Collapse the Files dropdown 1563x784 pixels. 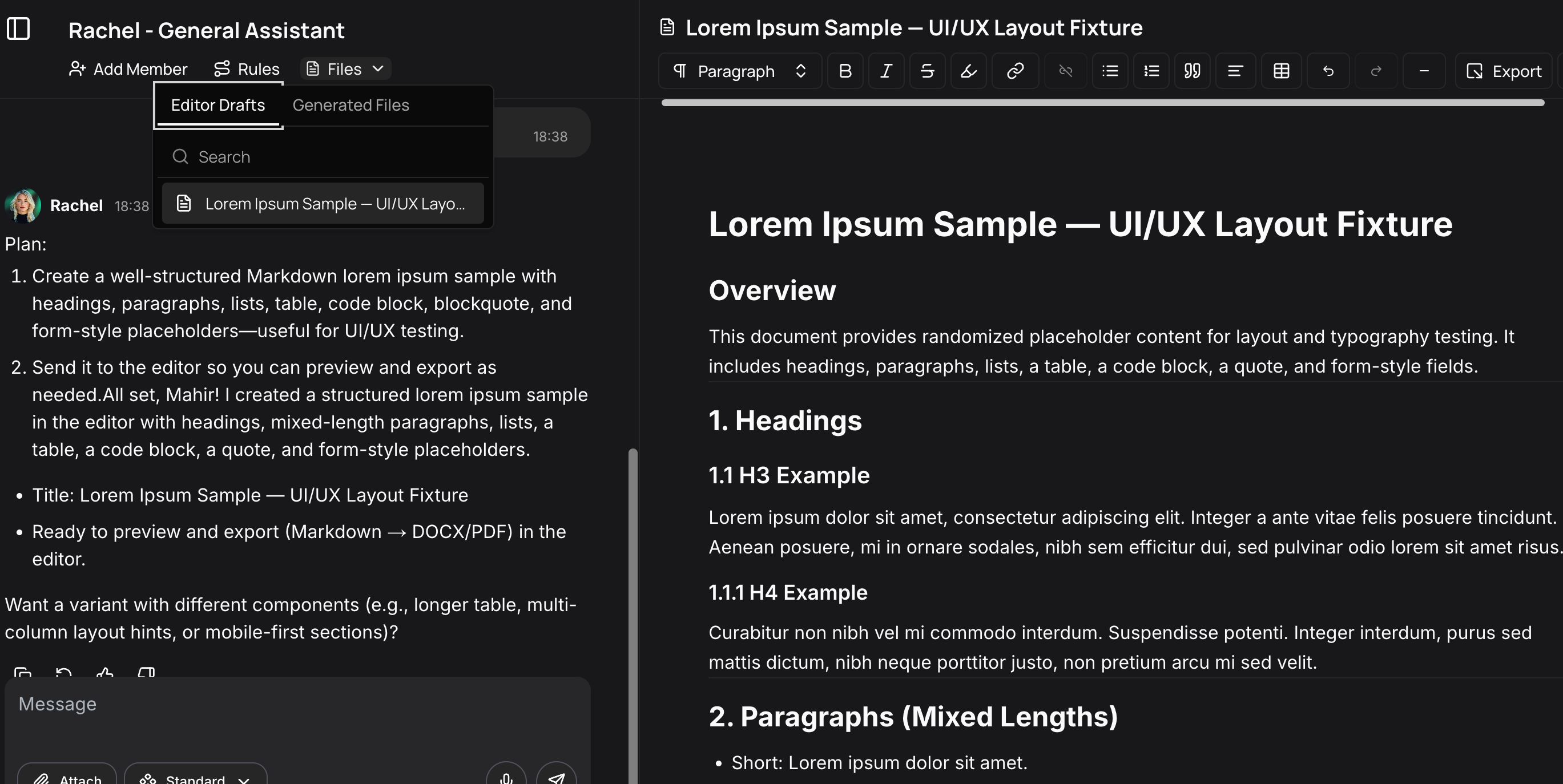[x=345, y=69]
